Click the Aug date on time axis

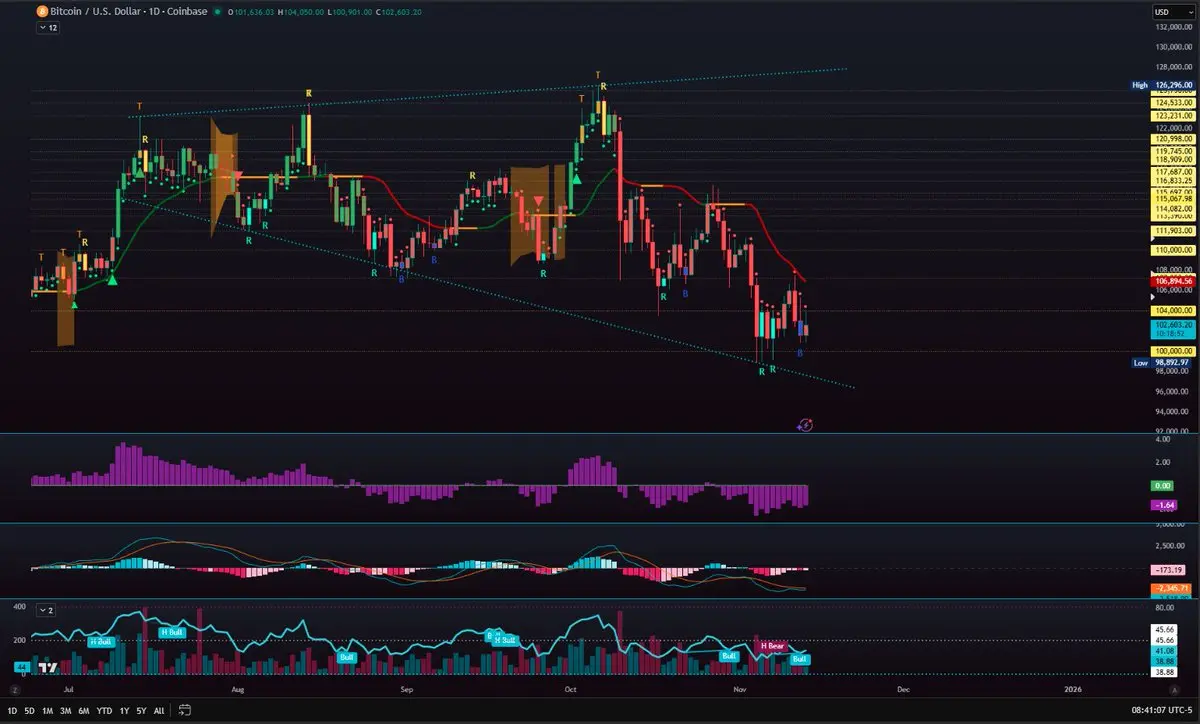tap(237, 690)
